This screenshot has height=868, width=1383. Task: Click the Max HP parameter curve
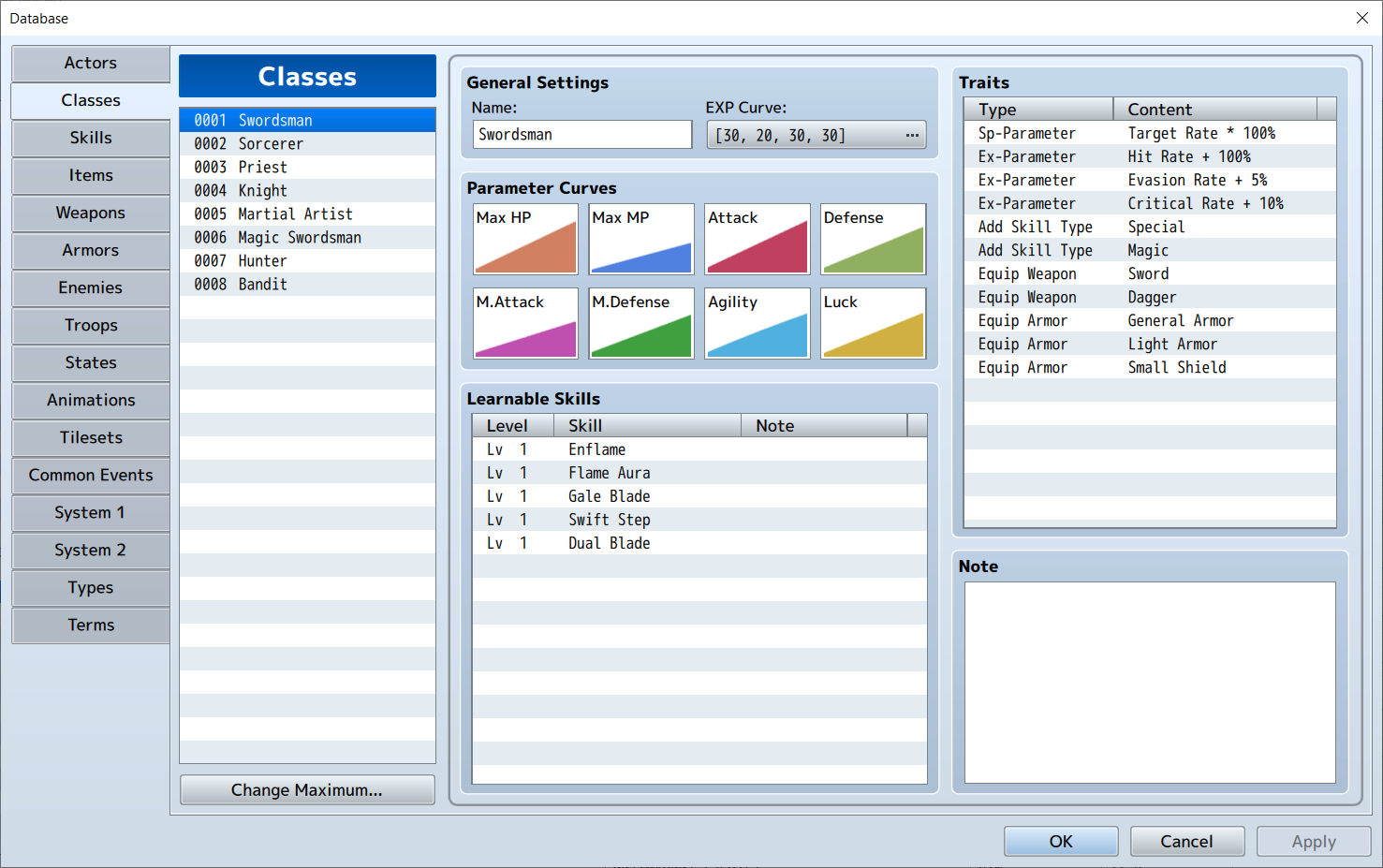click(x=524, y=240)
